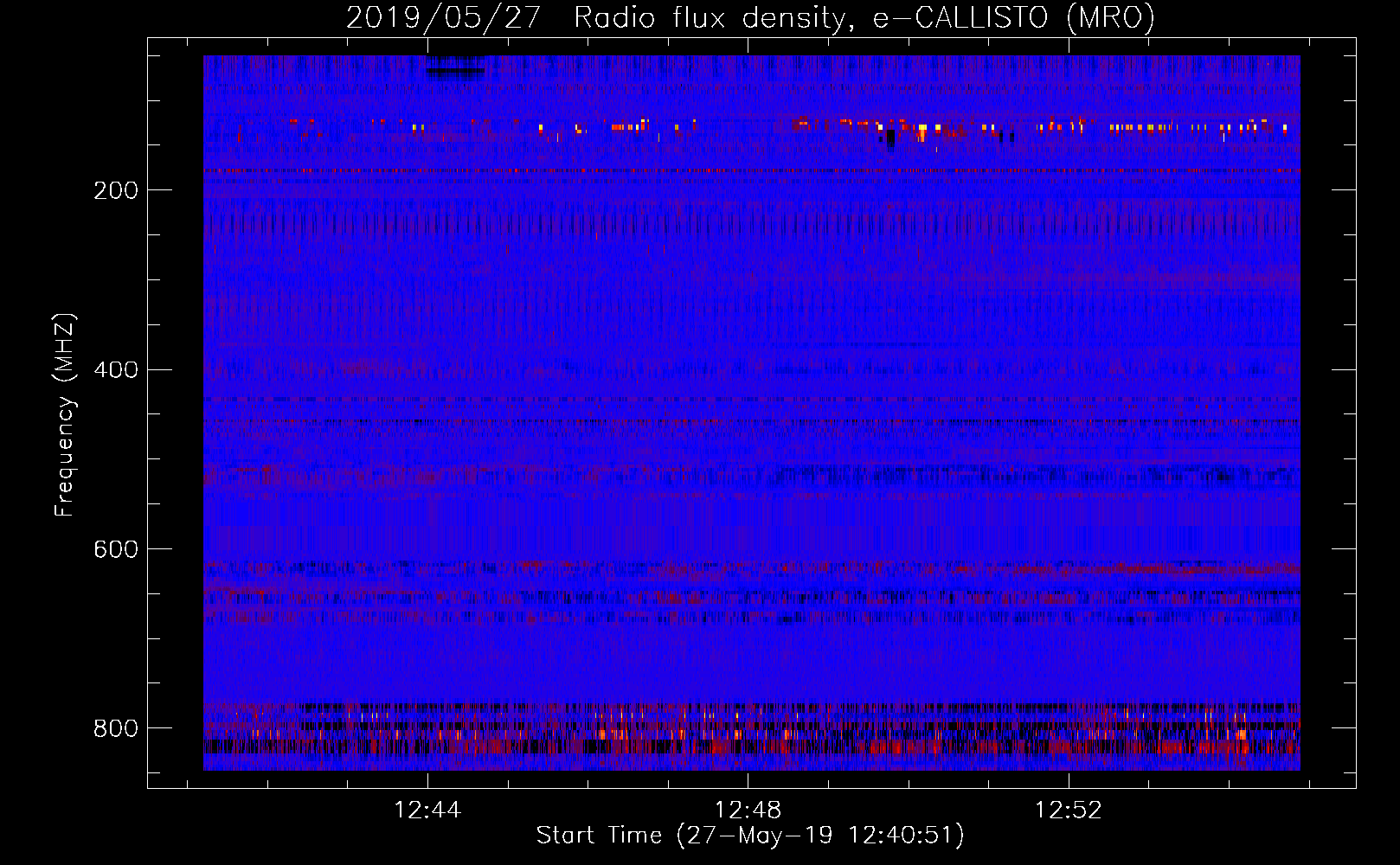Click the 600 frequency tick label
This screenshot has width=1400, height=865.
click(116, 550)
